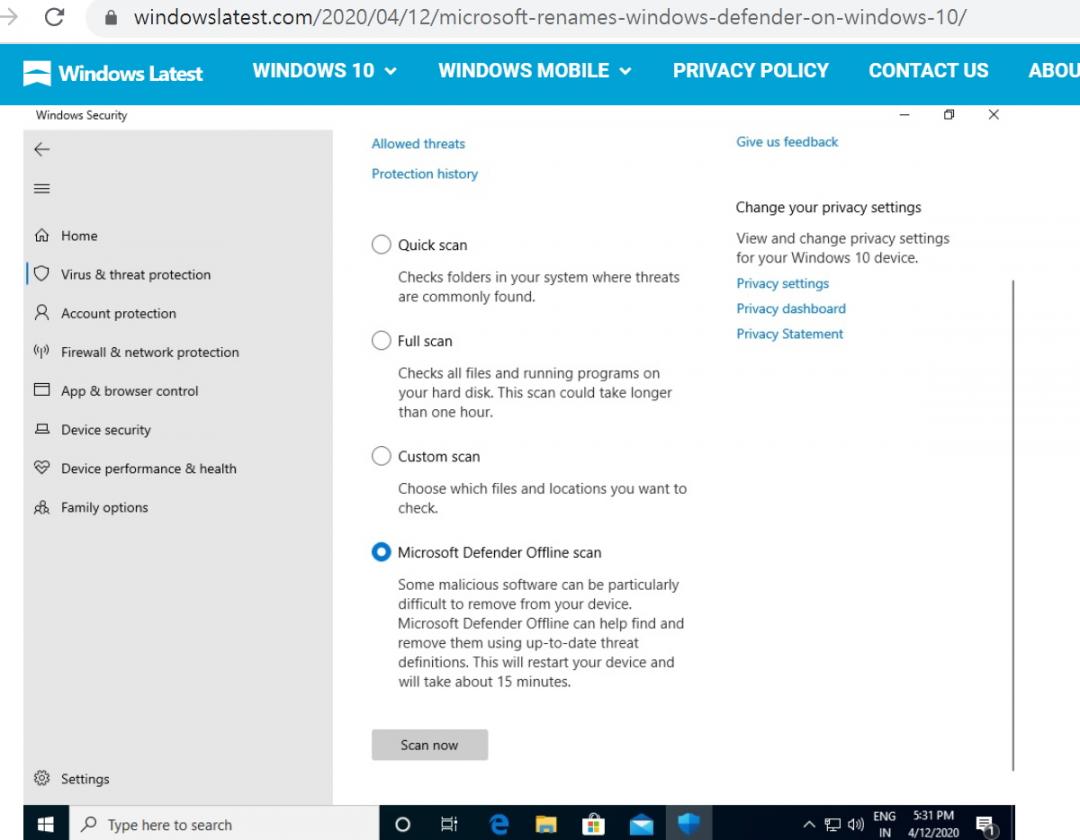Go to Contact Us page
Viewport: 1080px width, 840px height.
point(928,71)
